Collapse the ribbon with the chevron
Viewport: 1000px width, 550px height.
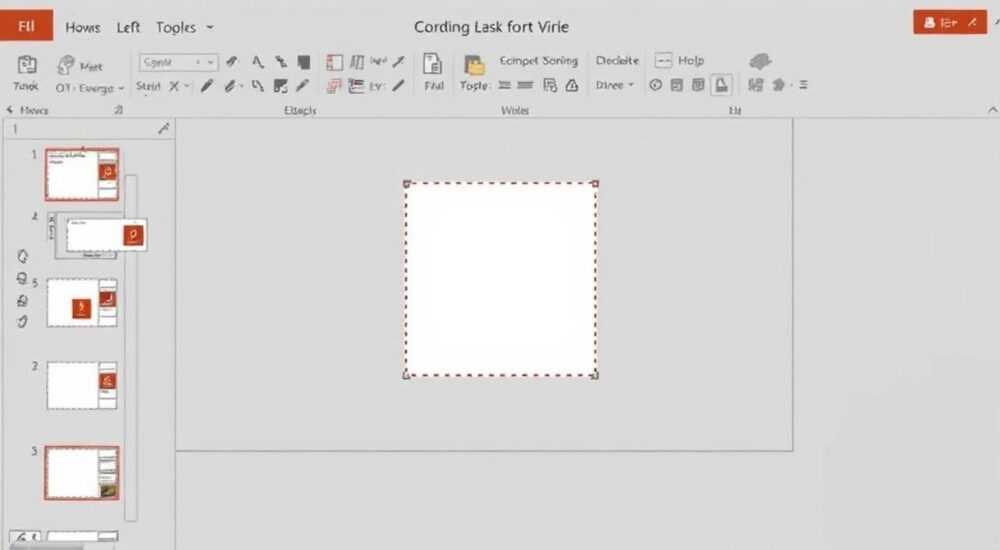tap(992, 110)
